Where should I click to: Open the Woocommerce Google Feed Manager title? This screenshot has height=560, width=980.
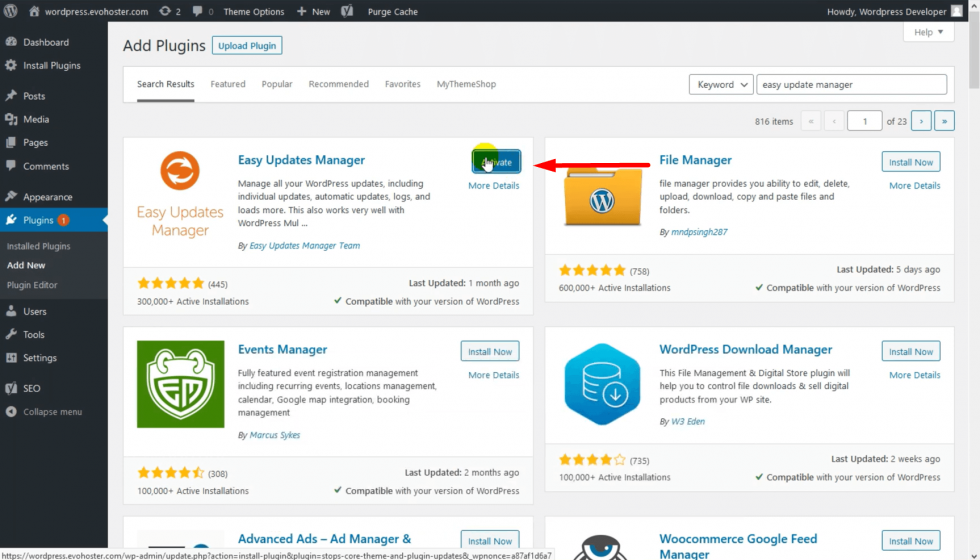pyautogui.click(x=738, y=546)
